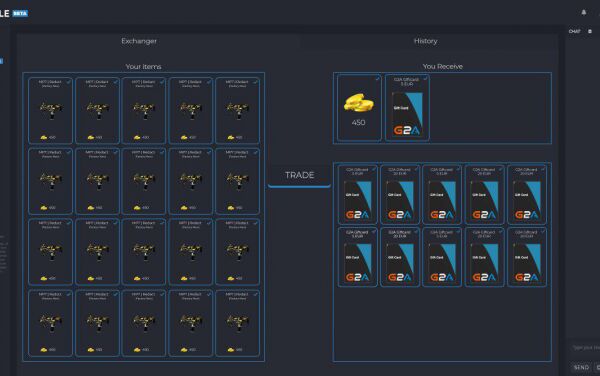
Task: Select second MP7 card in top row of Your Items
Action: [x=97, y=111]
